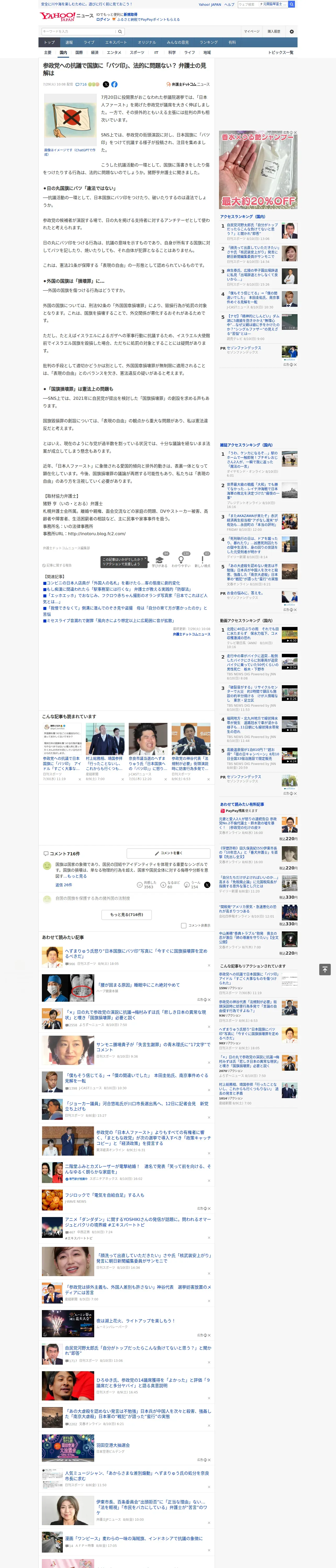Click the blue web search button at top
Viewport: 336px width, 1568px height.
coord(292,4)
